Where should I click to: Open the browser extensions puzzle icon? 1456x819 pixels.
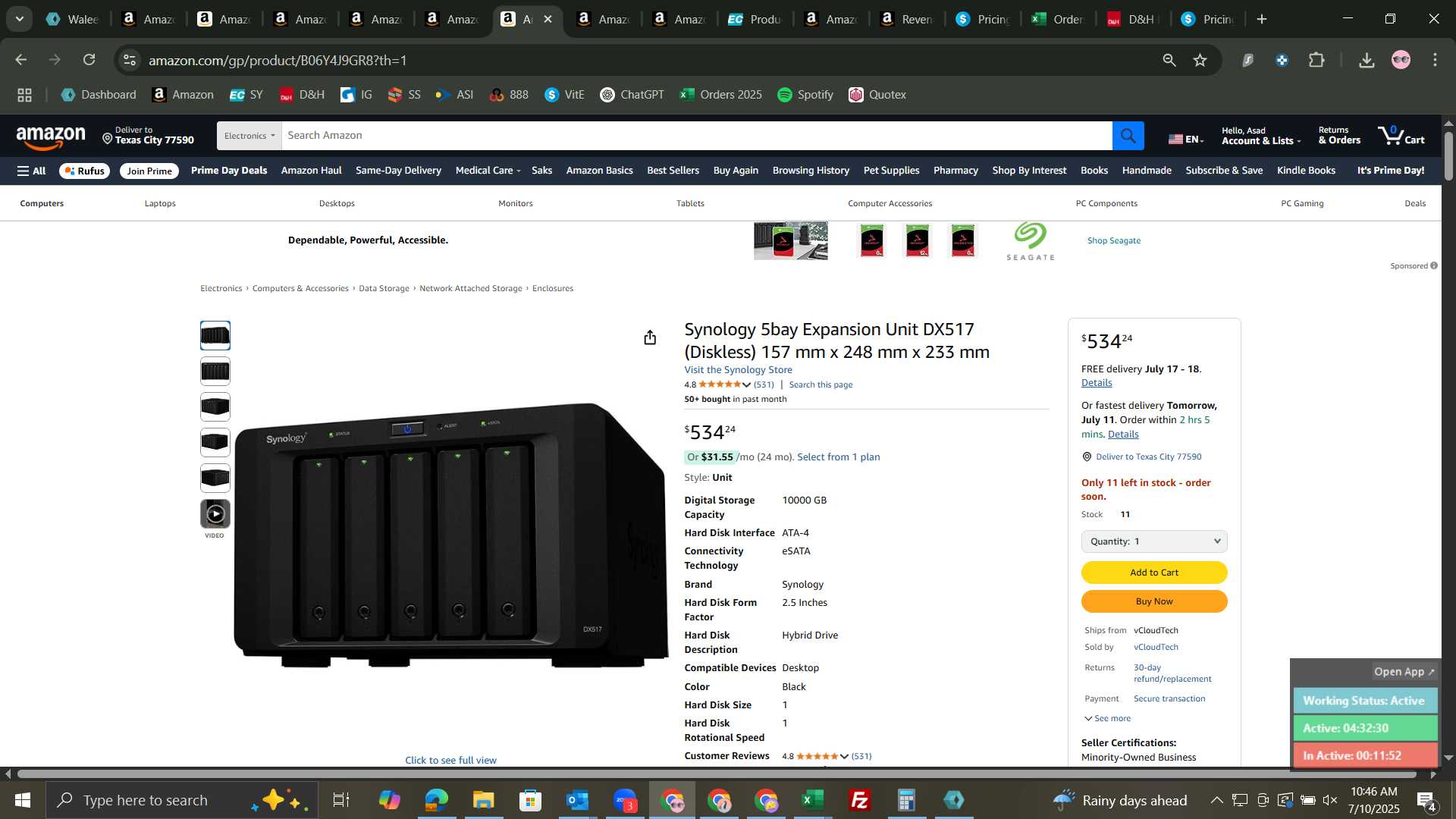(1317, 60)
